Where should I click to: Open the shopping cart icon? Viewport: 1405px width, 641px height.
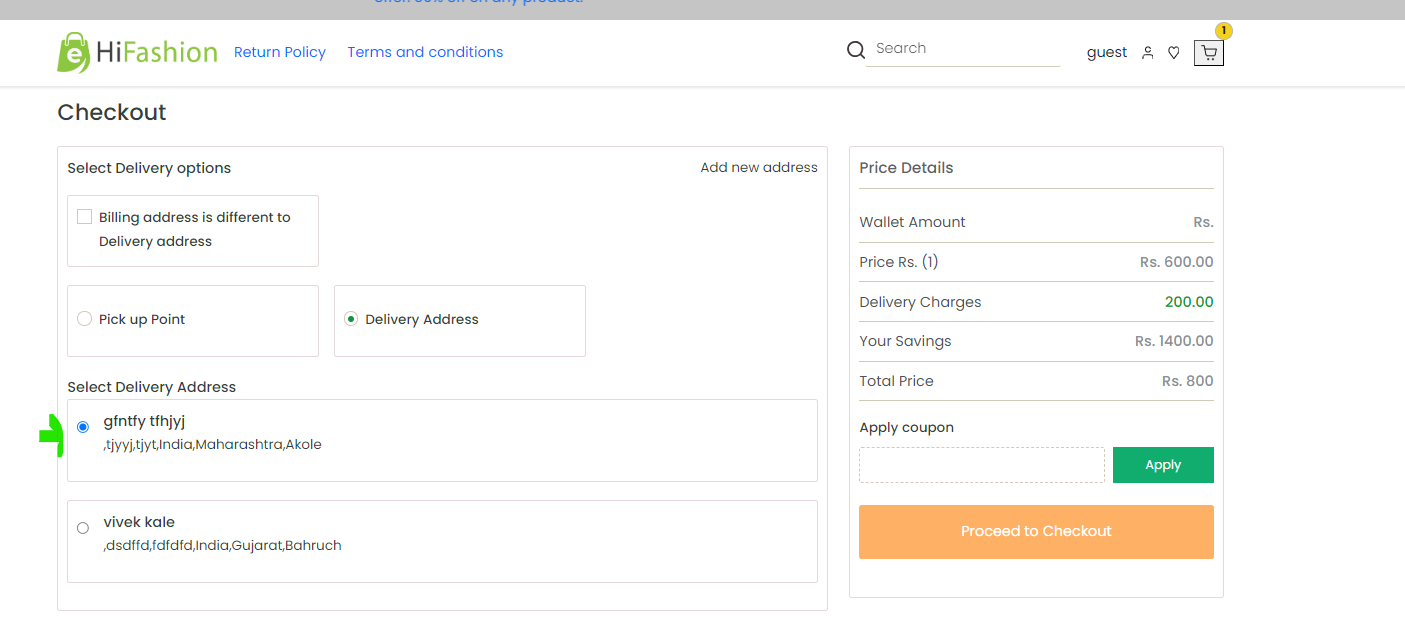pos(1209,53)
